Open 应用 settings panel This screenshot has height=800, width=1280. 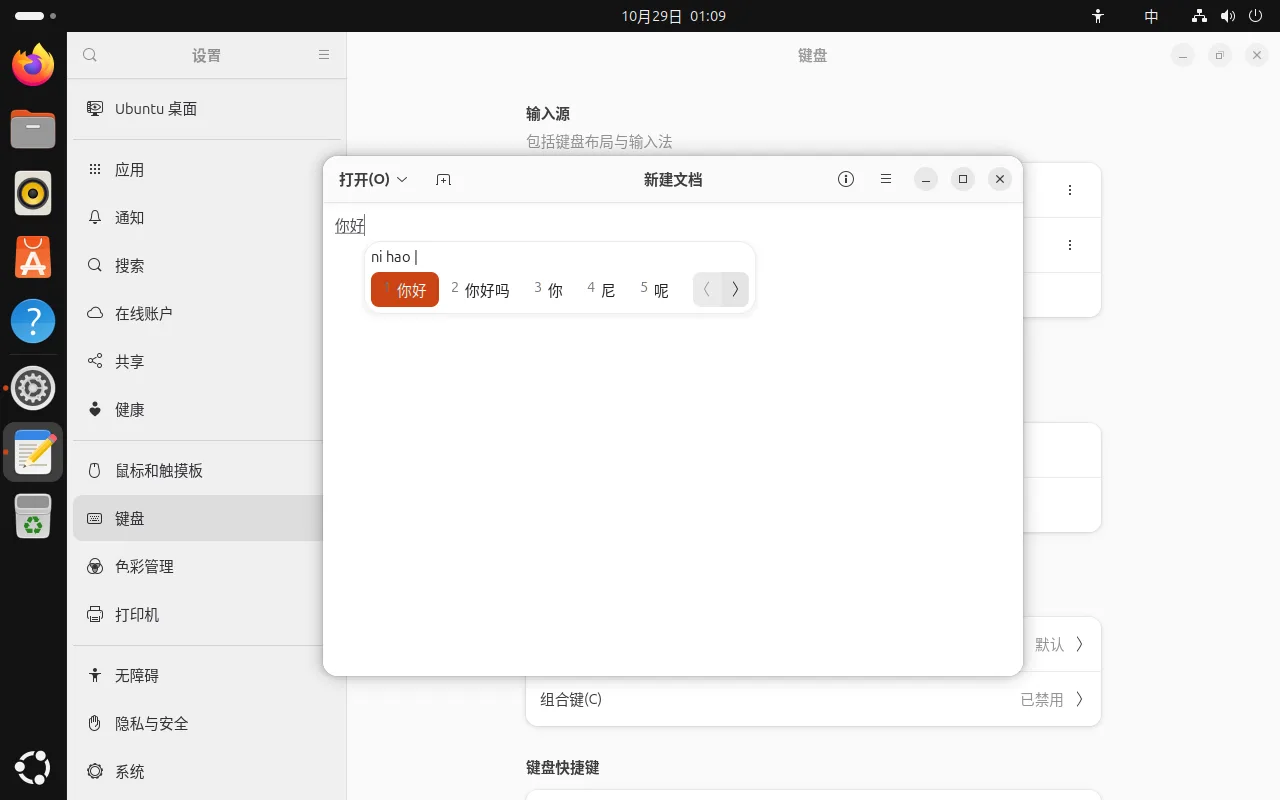click(x=206, y=170)
